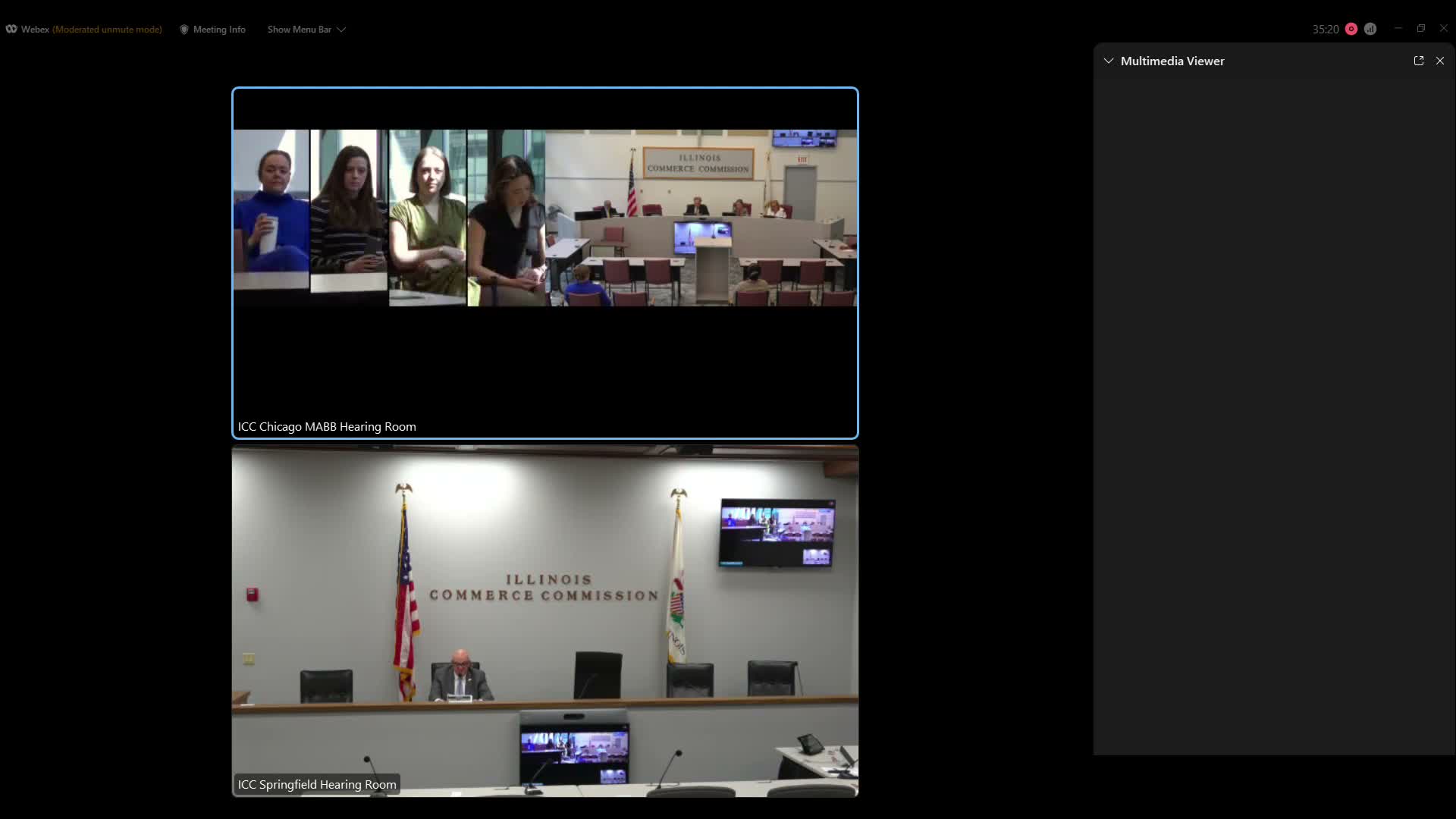Close the Webex meeting window
The height and width of the screenshot is (819, 1456).
[1443, 29]
